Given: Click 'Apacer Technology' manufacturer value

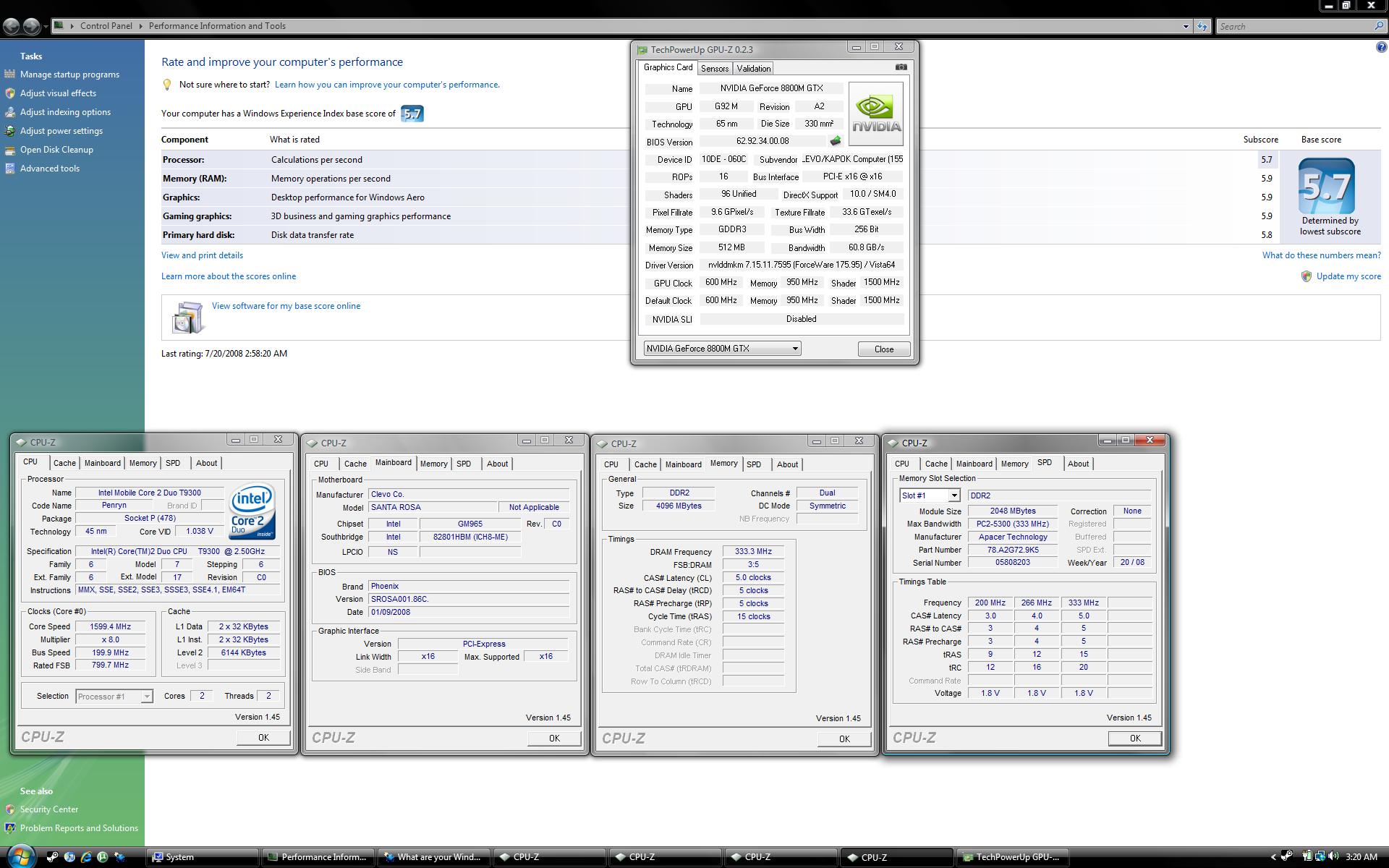Looking at the screenshot, I should coord(1013,537).
